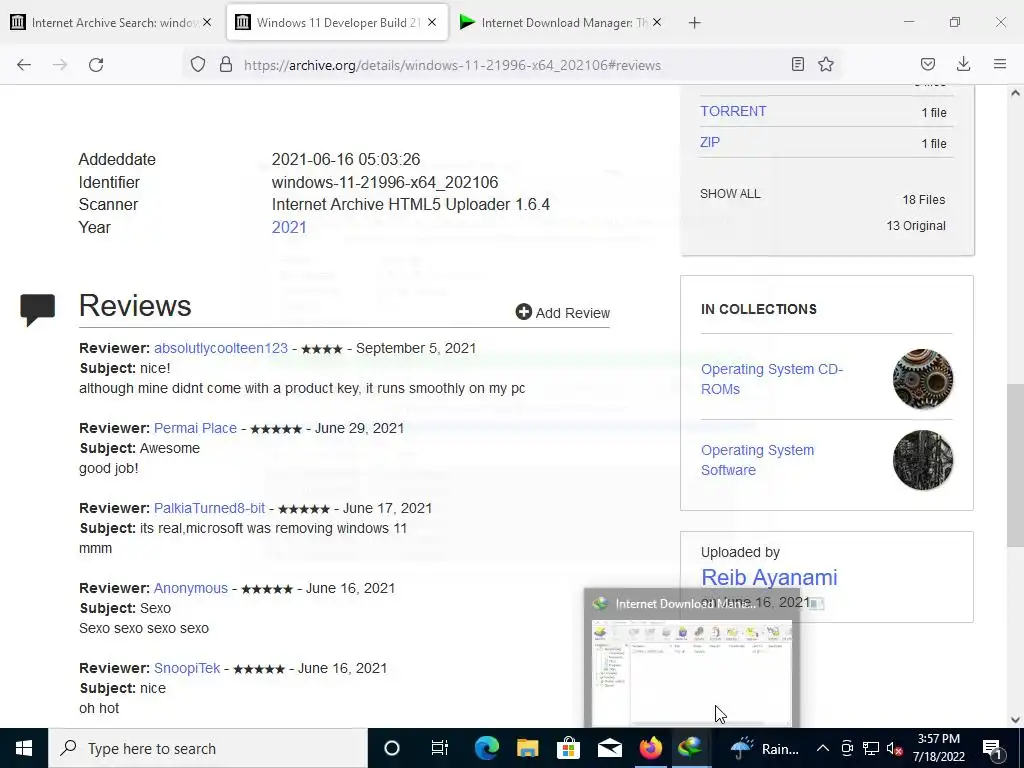Reload the page with the refresh icon
Image resolution: width=1024 pixels, height=768 pixels.
[96, 65]
